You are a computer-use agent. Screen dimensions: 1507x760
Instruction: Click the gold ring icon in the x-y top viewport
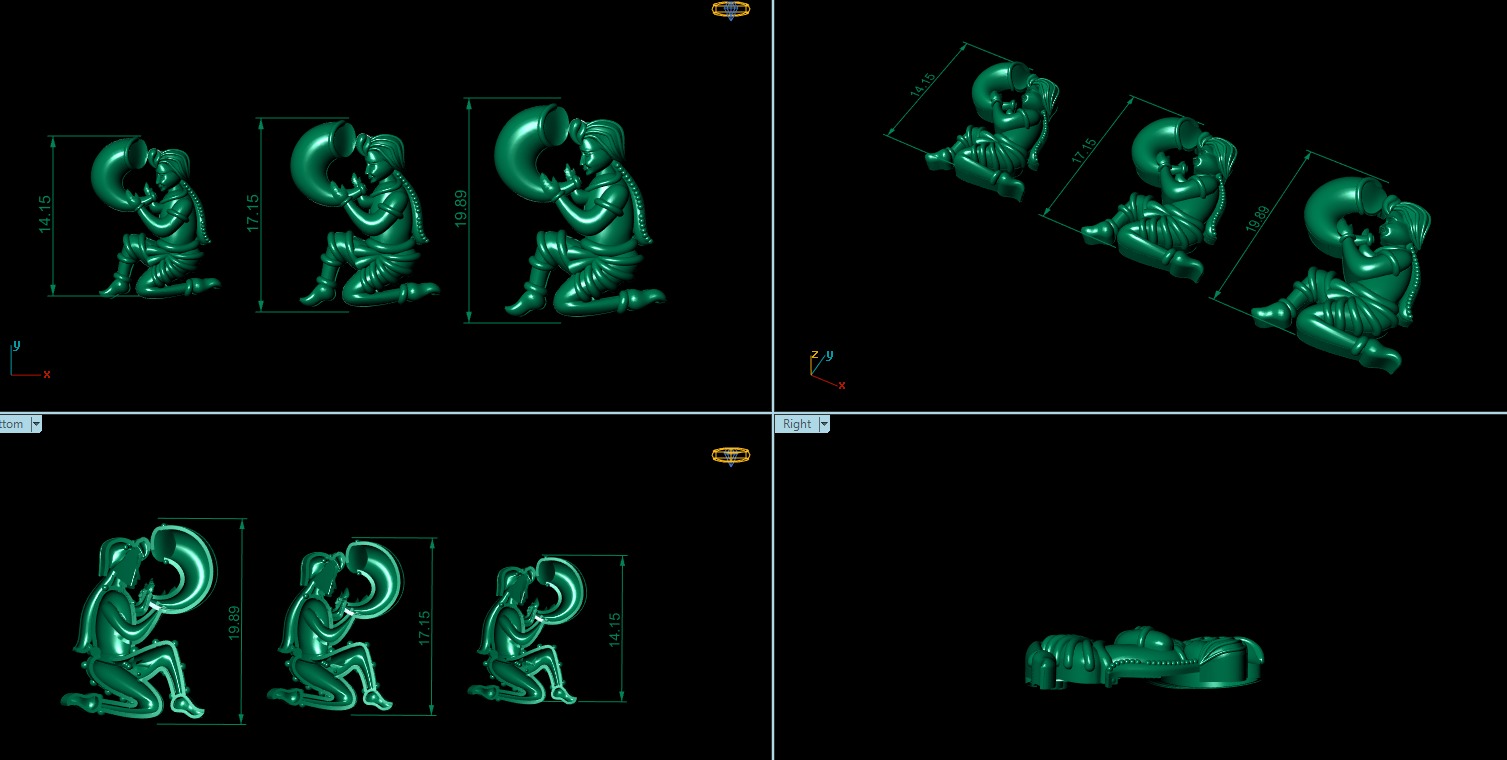(731, 10)
